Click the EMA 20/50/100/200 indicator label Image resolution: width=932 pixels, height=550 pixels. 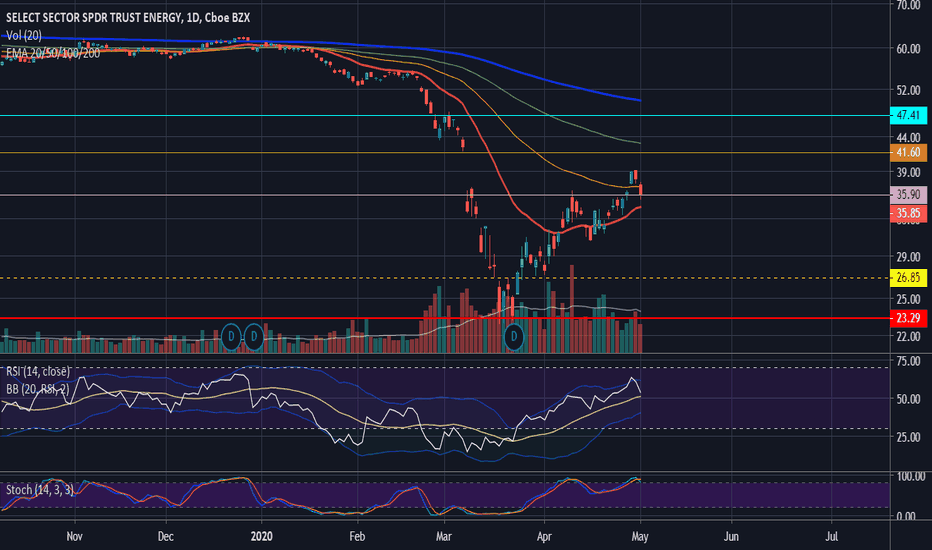pyautogui.click(x=53, y=54)
